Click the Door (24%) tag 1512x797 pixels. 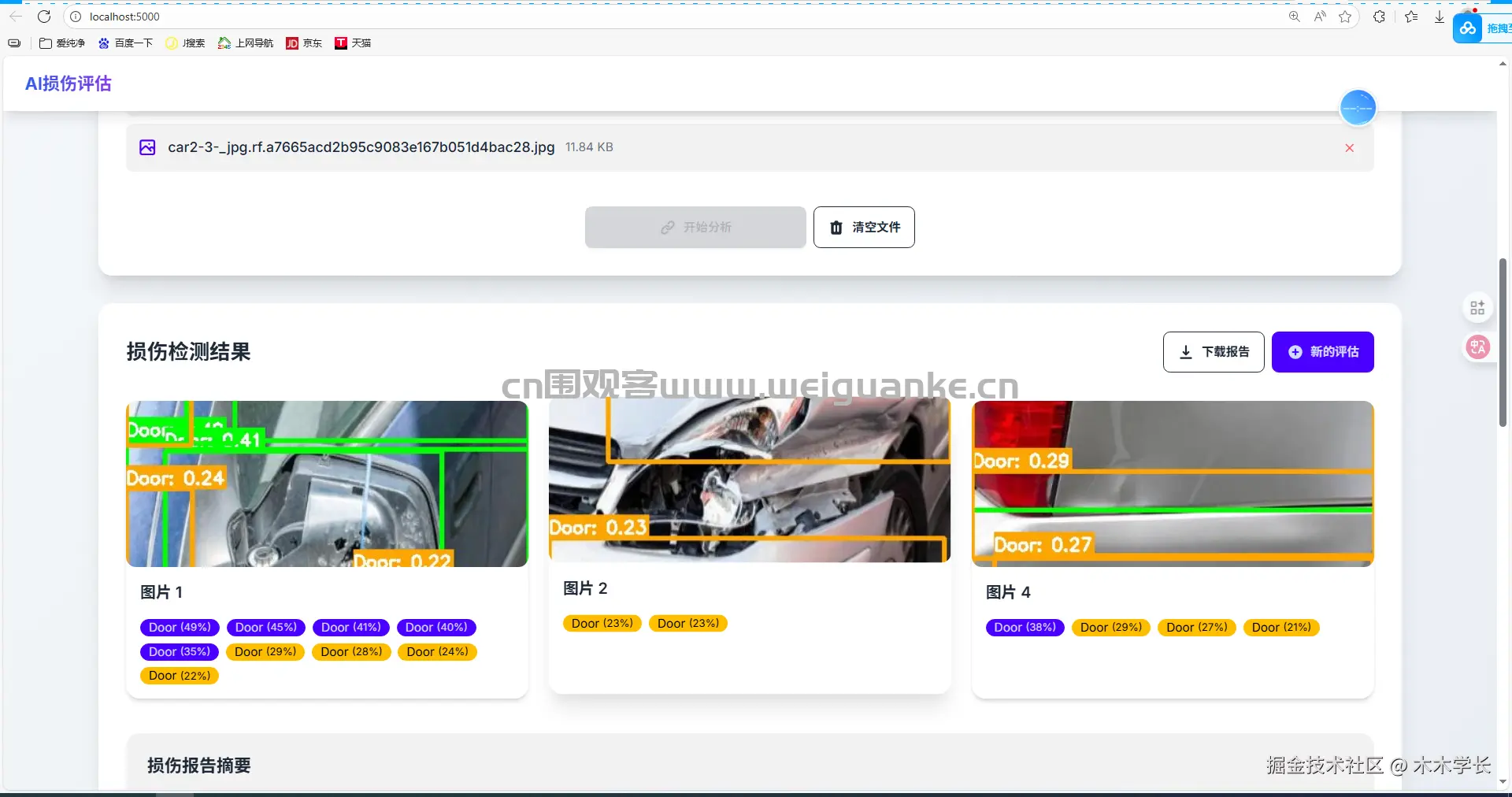437,652
